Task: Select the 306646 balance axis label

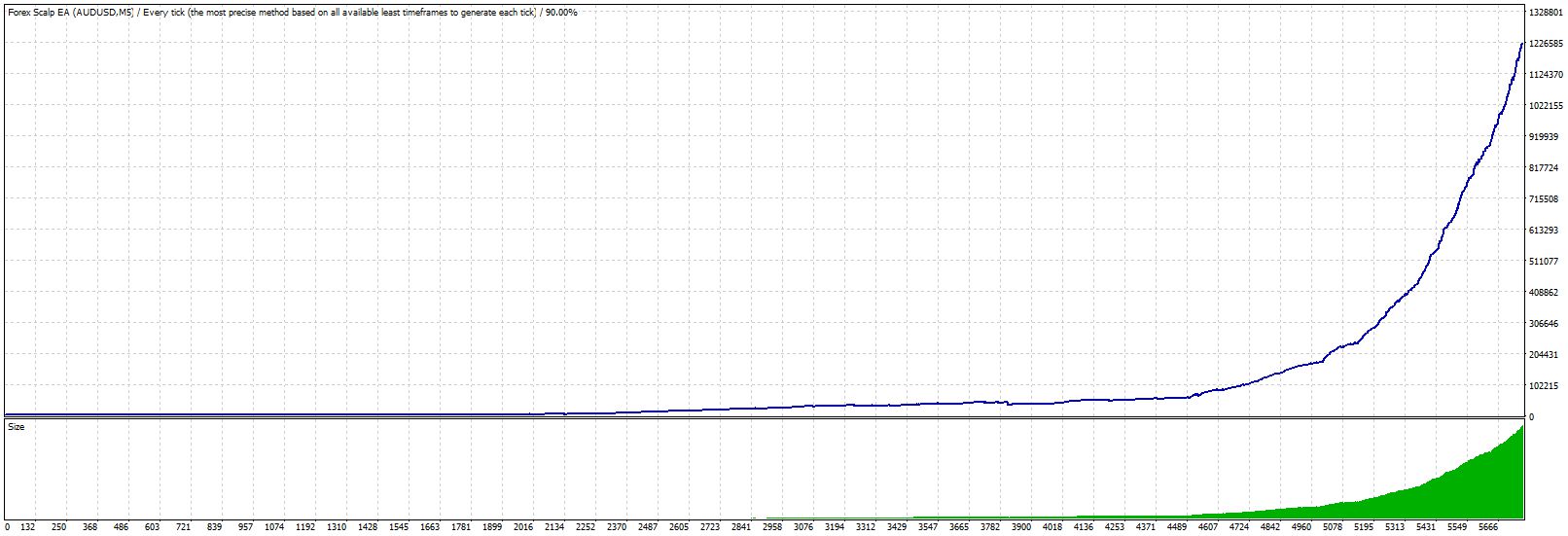Action: click(x=1543, y=324)
